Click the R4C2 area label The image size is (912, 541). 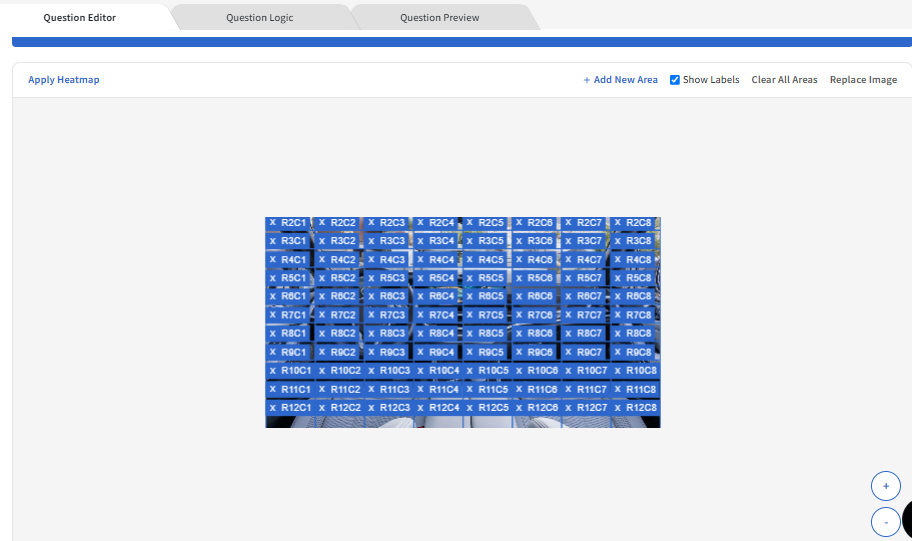(x=343, y=260)
